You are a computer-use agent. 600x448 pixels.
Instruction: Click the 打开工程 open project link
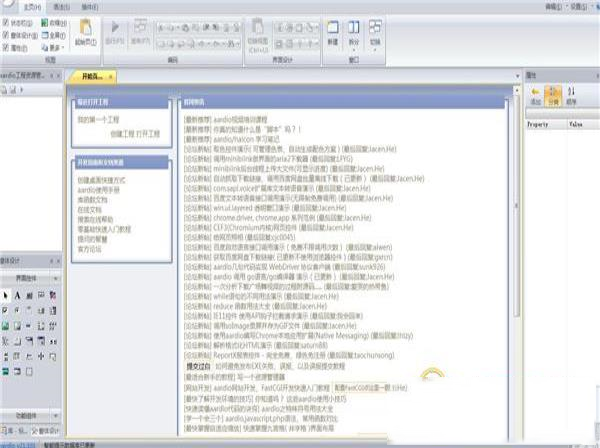click(148, 132)
